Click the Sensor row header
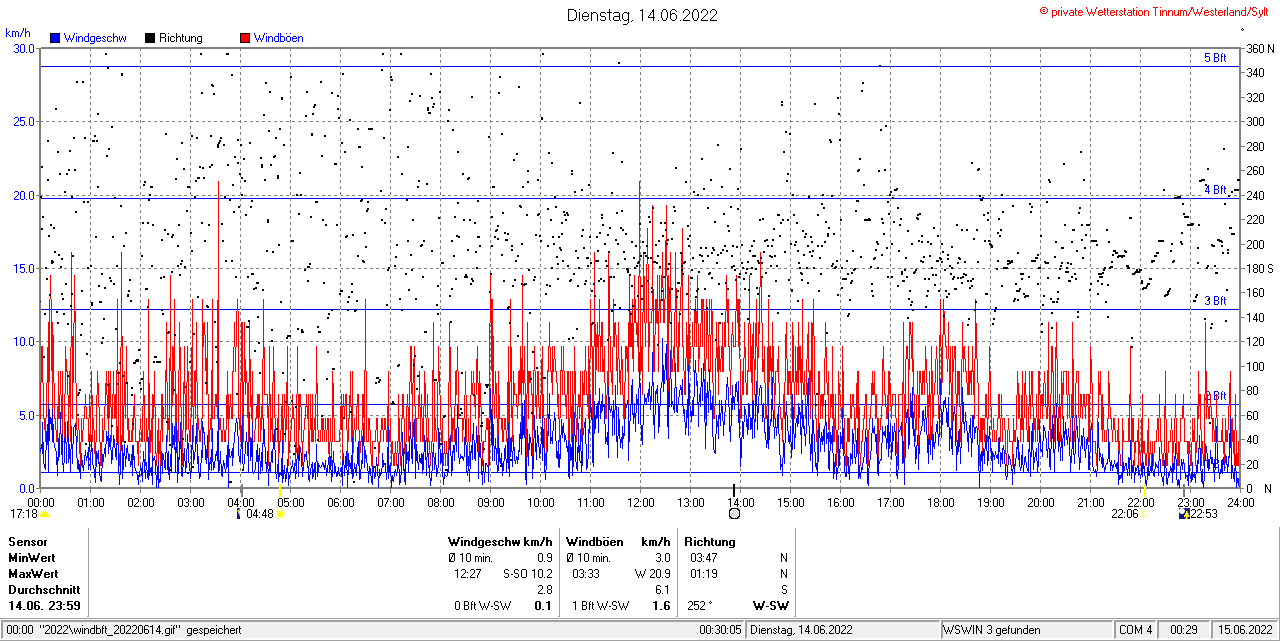 pyautogui.click(x=28, y=542)
